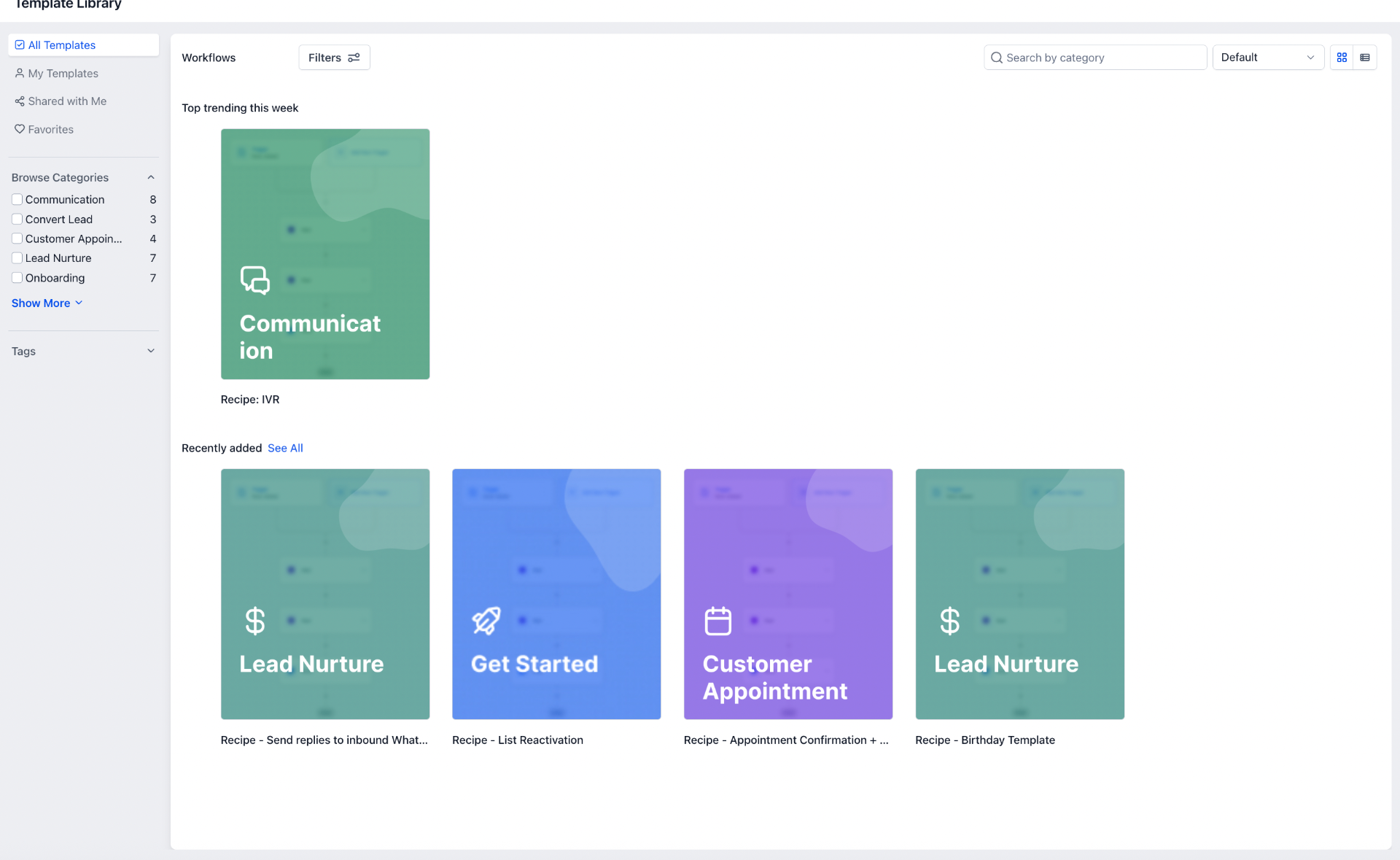Click the All Templates checklist icon
The height and width of the screenshot is (860, 1400).
click(x=20, y=45)
